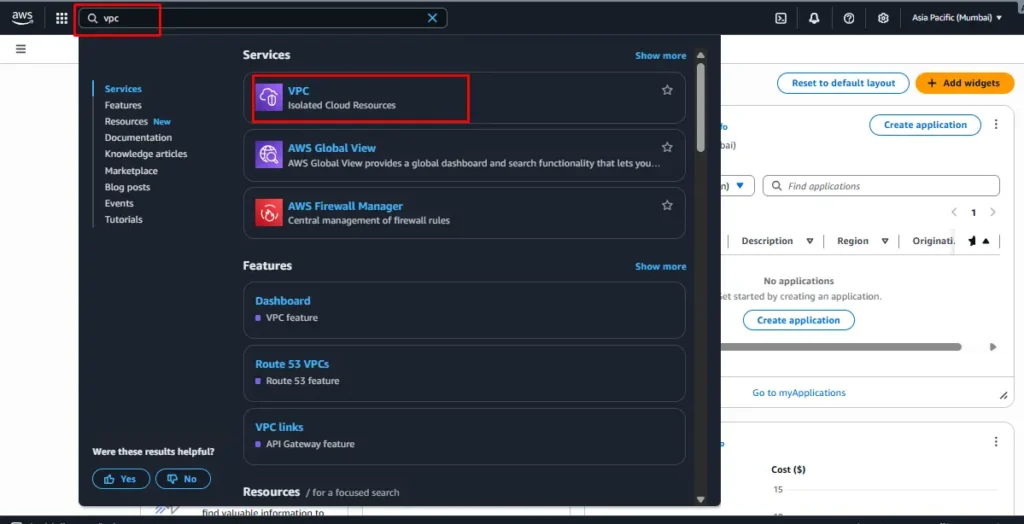Image resolution: width=1024 pixels, height=524 pixels.
Task: Open the AWS Firewall Manager link
Action: 345,206
